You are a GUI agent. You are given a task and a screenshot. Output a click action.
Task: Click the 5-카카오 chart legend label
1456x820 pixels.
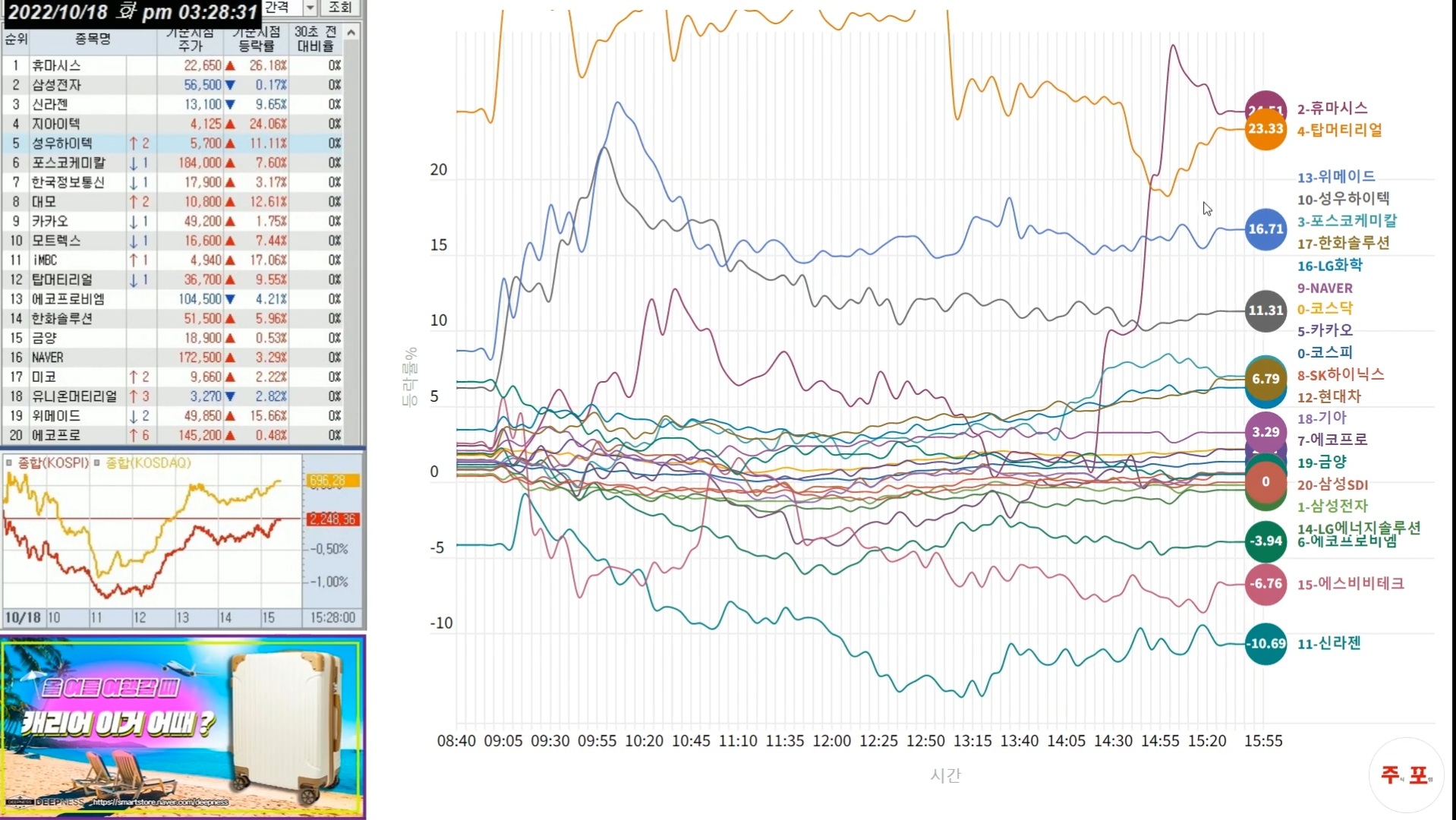click(1325, 330)
